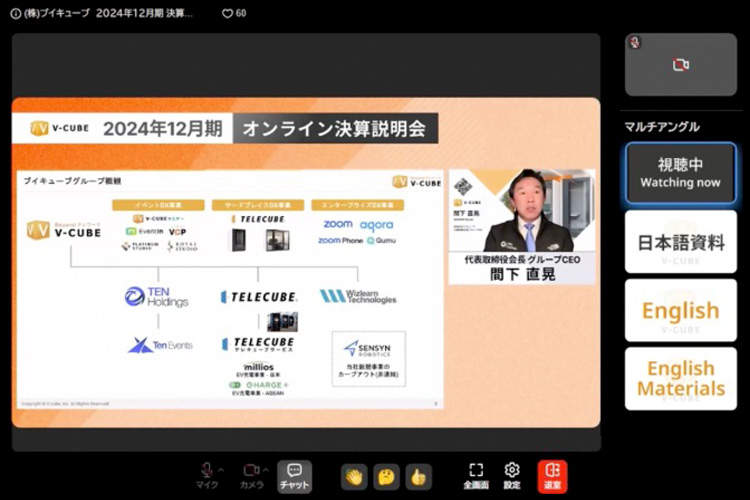Click the agora logo on slide
The width and height of the screenshot is (750, 500).
pos(376,225)
